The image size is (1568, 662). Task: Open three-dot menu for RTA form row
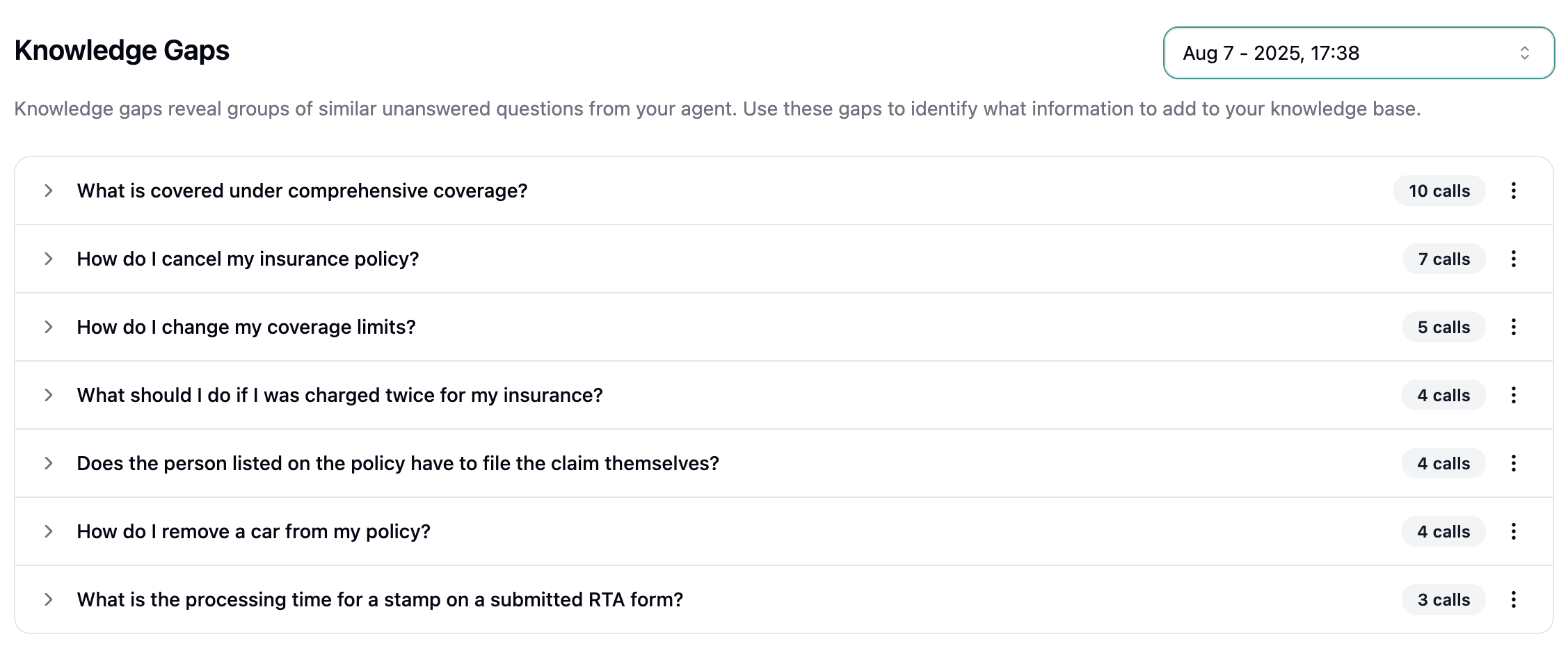click(1513, 599)
